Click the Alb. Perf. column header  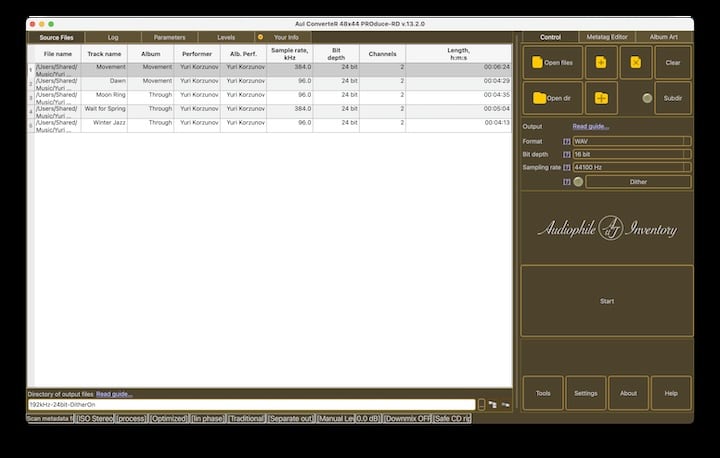[x=243, y=54]
